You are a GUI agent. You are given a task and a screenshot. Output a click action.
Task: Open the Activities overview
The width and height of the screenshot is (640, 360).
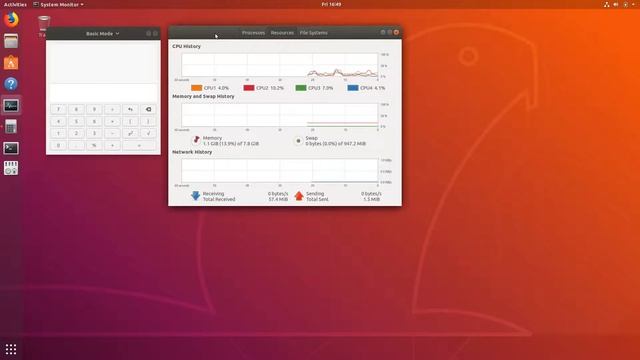click(x=15, y=4)
